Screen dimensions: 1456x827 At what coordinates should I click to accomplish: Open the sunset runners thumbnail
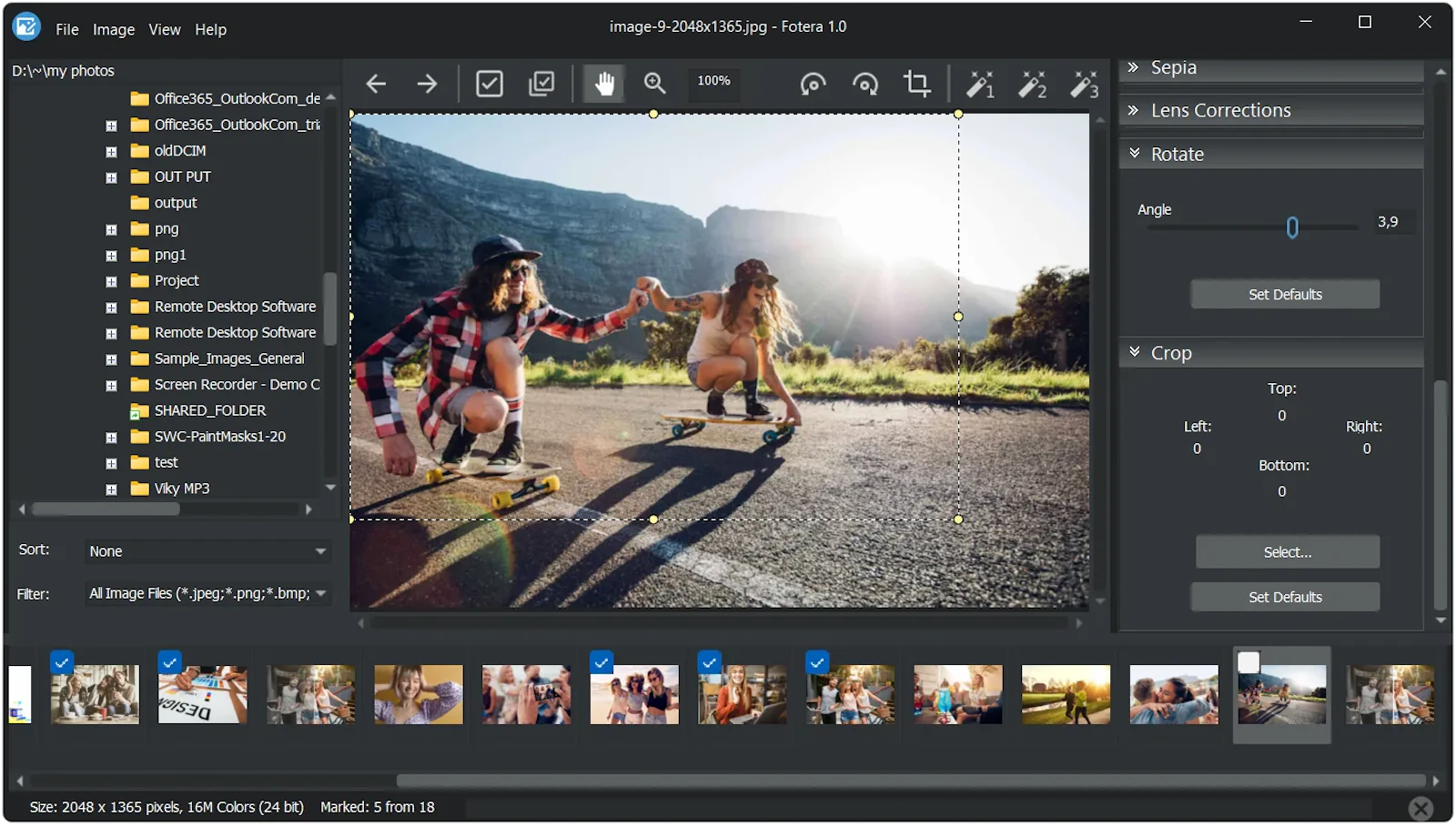click(1066, 695)
